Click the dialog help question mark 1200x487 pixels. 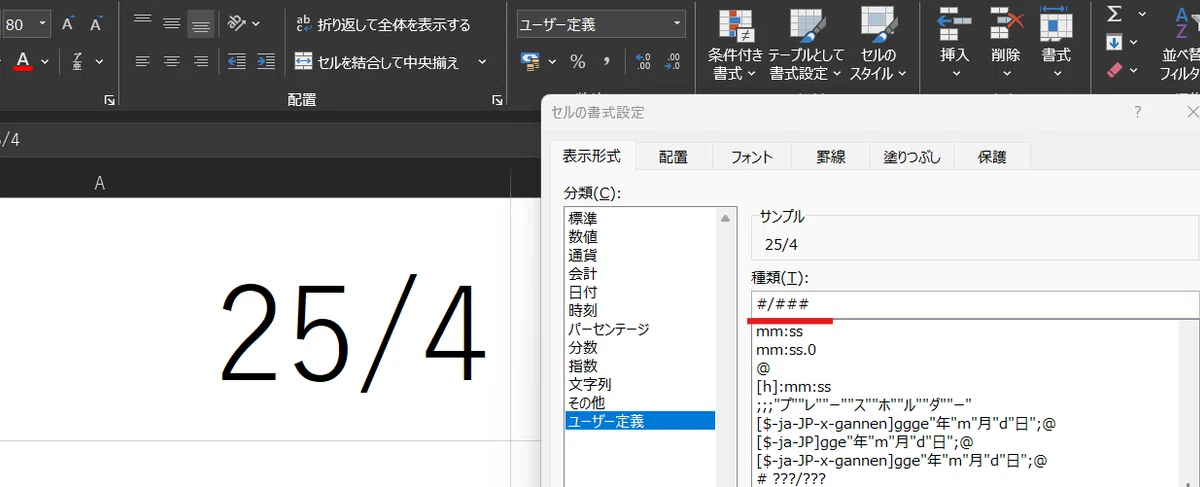[x=1137, y=112]
